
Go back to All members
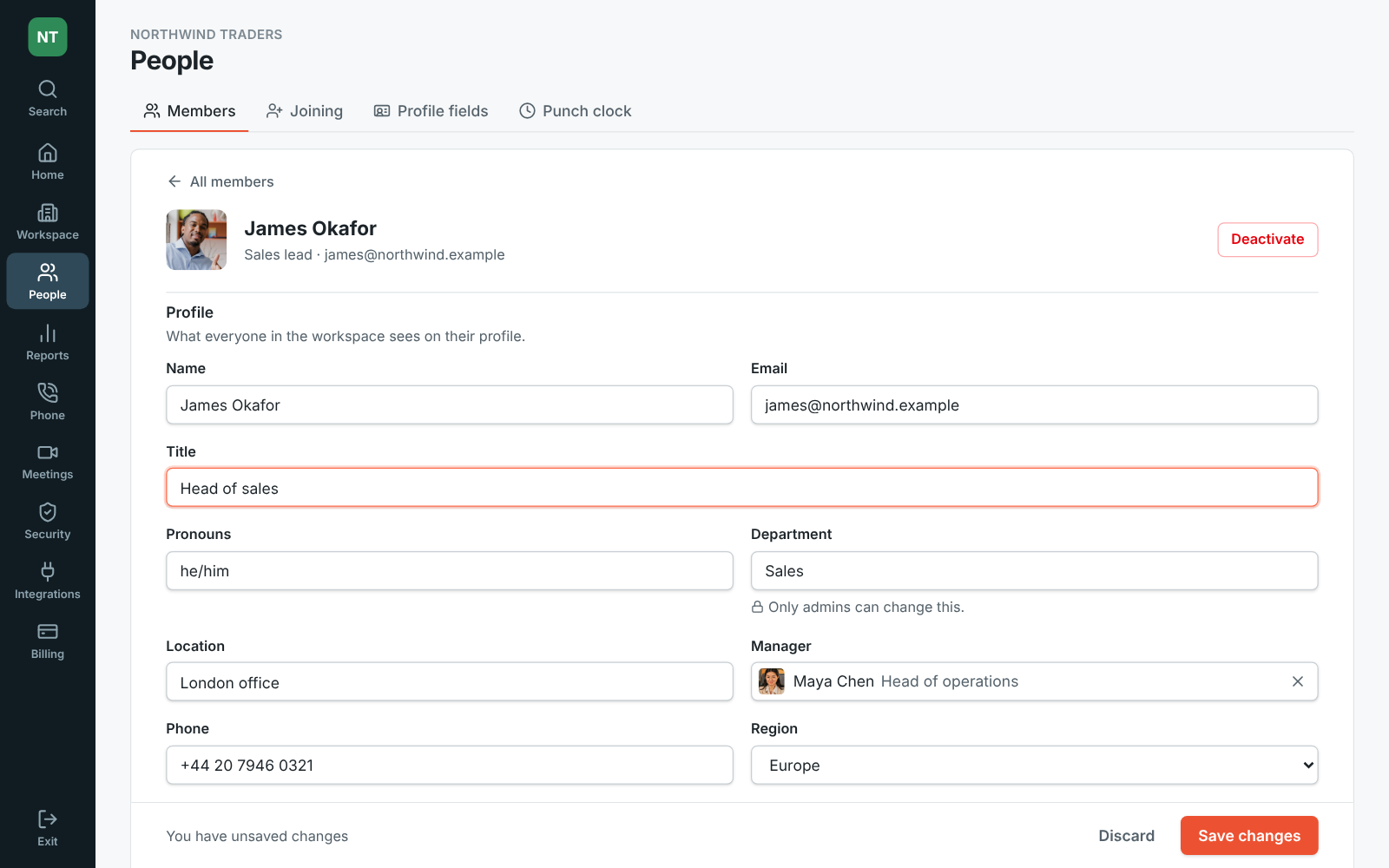(221, 181)
